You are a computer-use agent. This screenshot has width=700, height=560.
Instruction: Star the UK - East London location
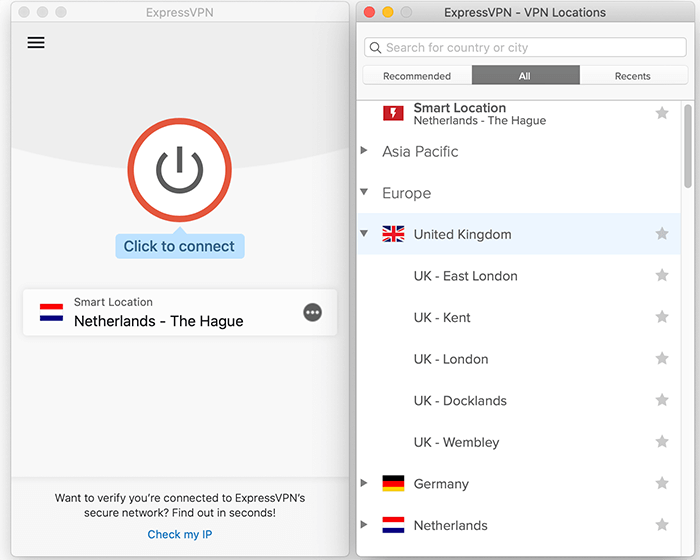point(662,275)
